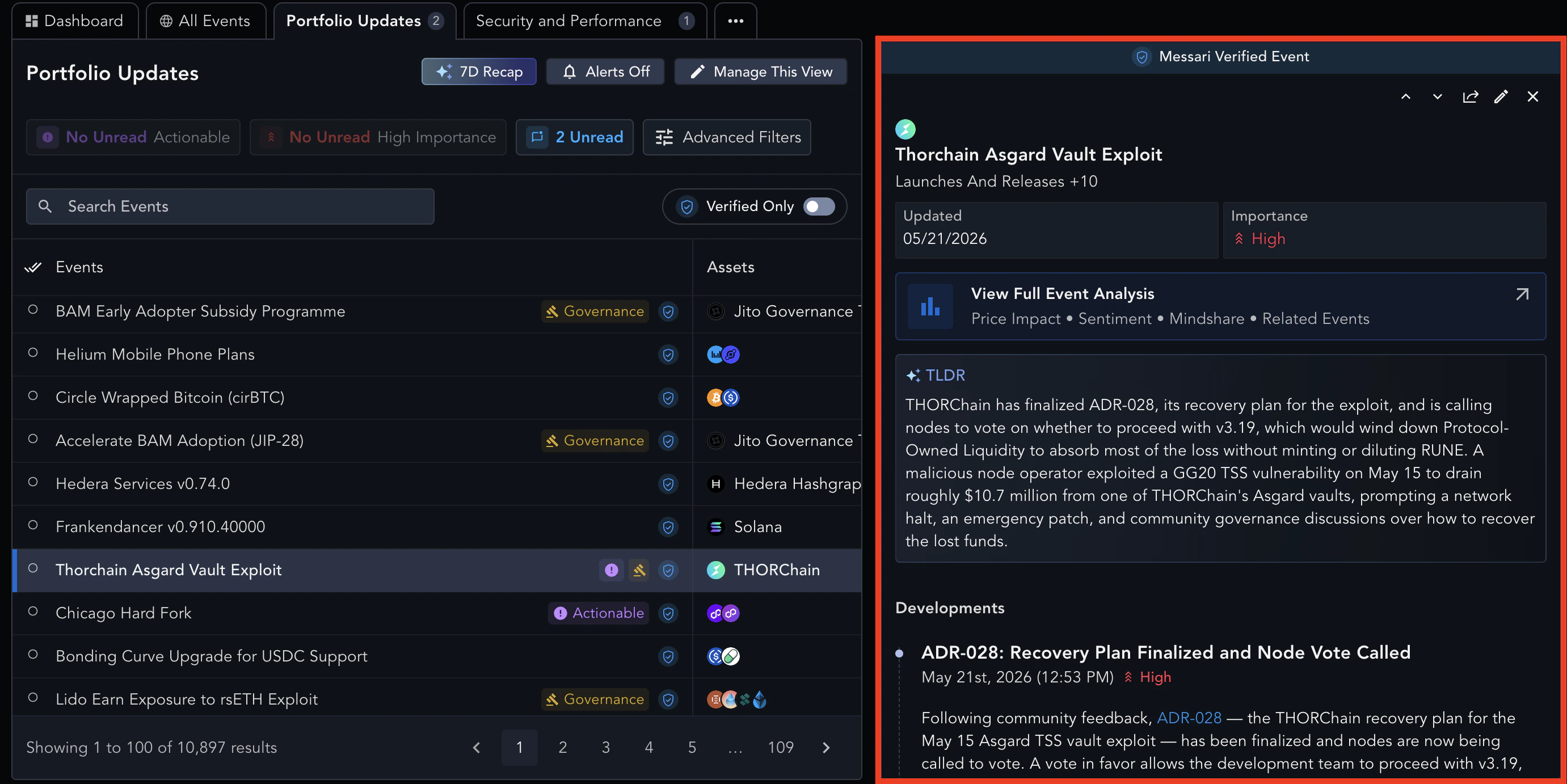This screenshot has width=1567, height=784.
Task: Click asset icons in Helium Mobile row
Action: click(723, 355)
